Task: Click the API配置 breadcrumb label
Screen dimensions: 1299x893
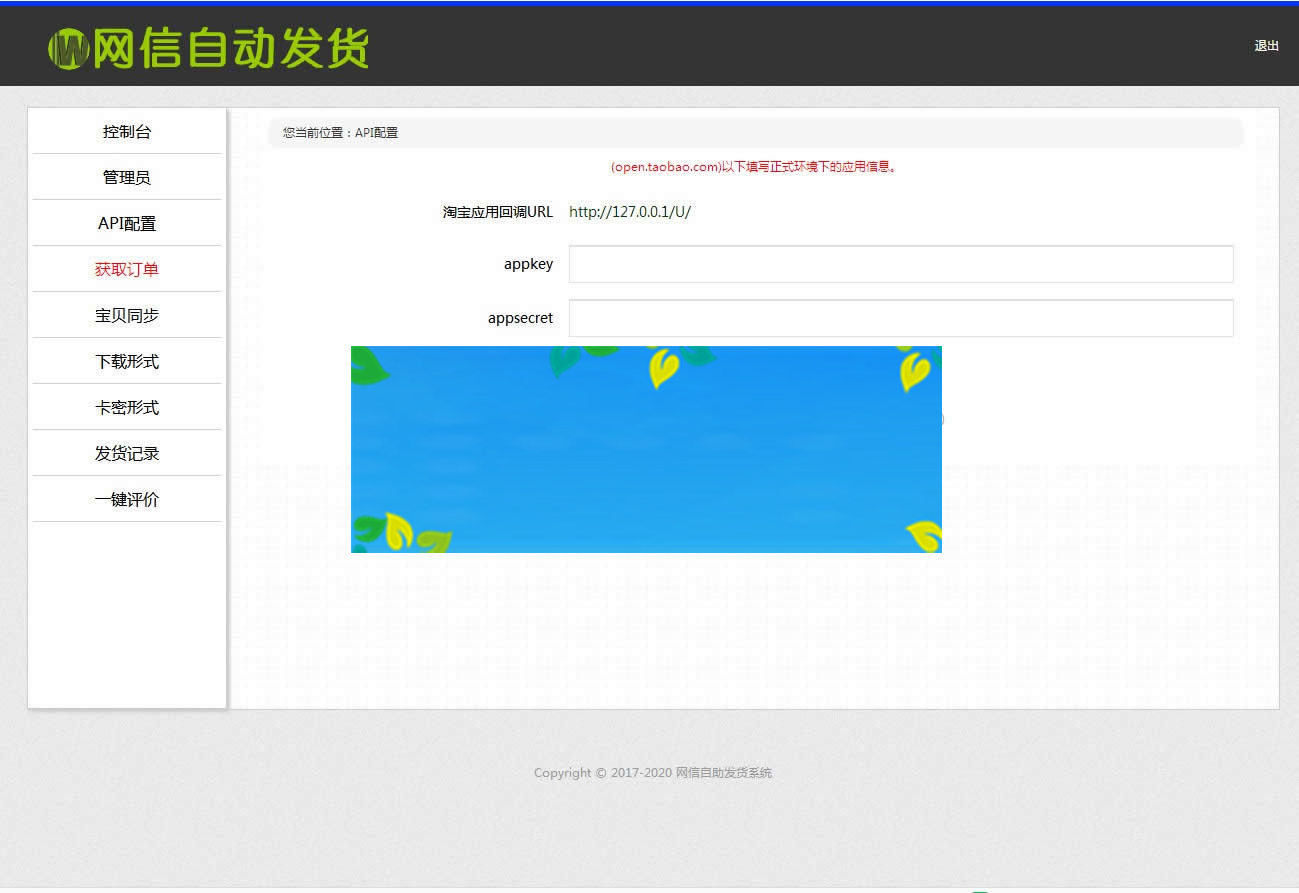Action: tap(376, 132)
